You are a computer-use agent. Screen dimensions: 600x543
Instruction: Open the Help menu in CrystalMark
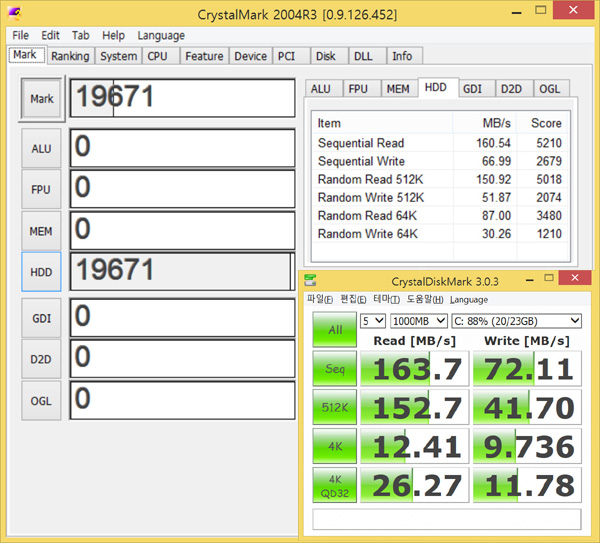coord(113,35)
